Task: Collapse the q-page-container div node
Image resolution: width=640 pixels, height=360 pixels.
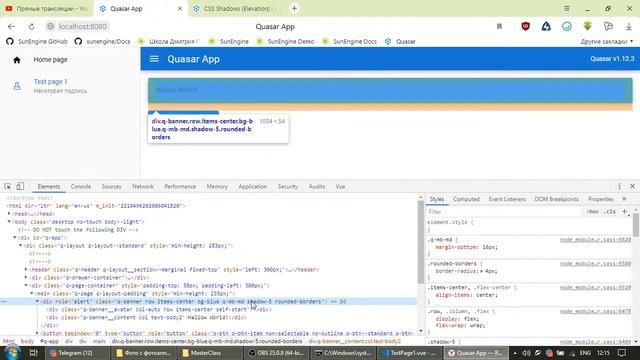Action: (26, 285)
